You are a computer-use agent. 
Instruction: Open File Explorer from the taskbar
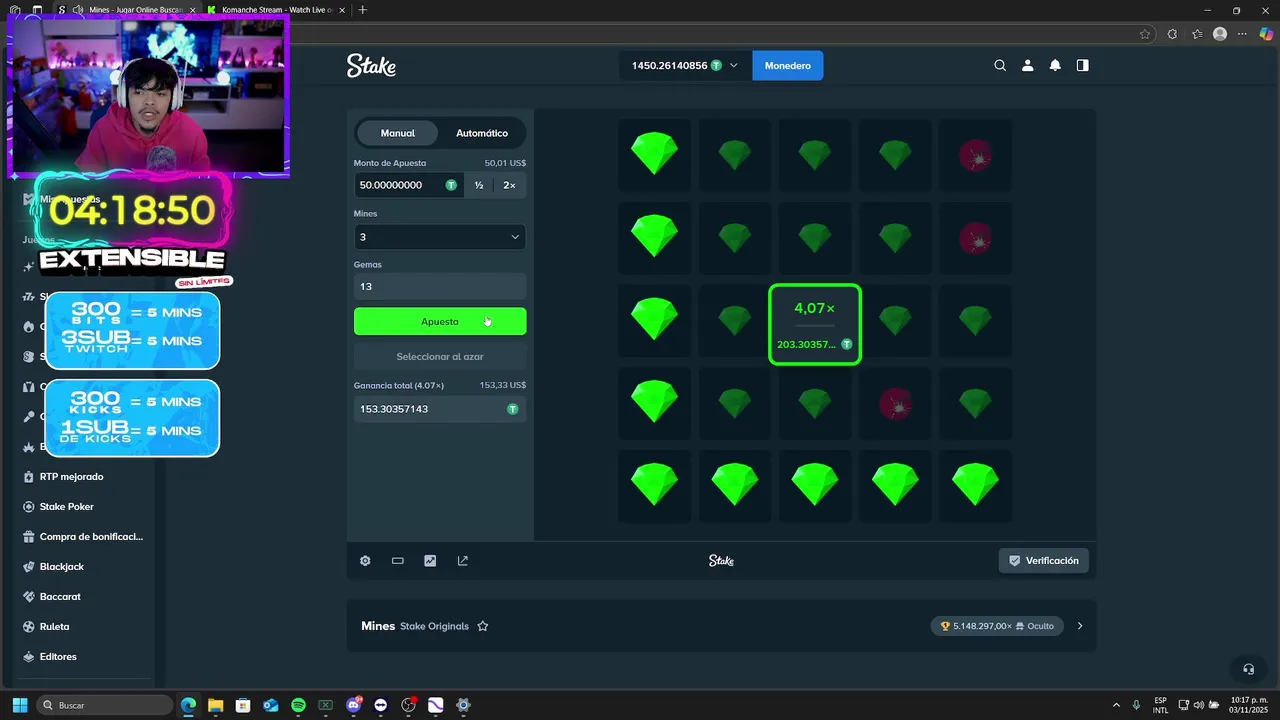click(x=215, y=705)
